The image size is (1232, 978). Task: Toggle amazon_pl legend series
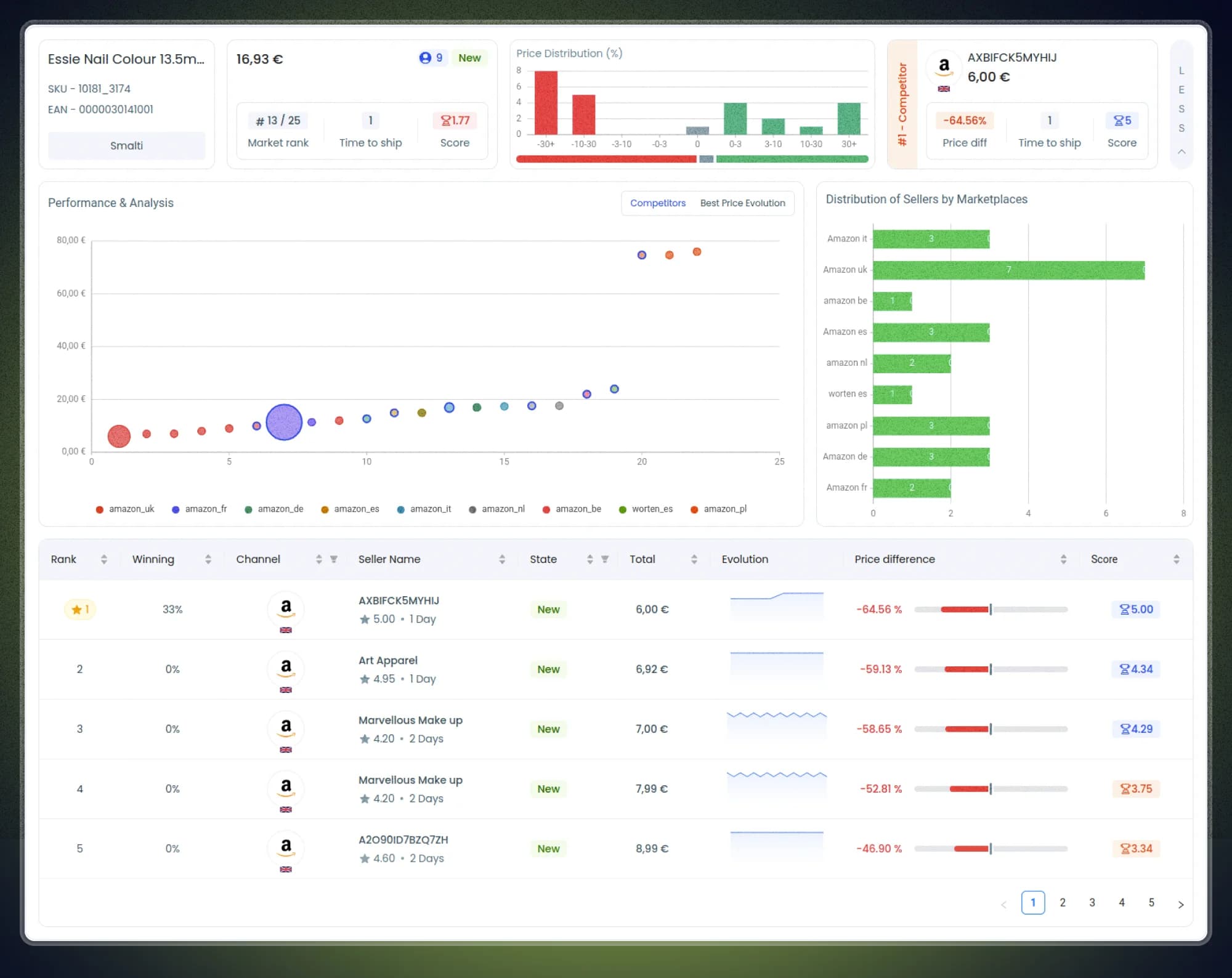(x=719, y=509)
